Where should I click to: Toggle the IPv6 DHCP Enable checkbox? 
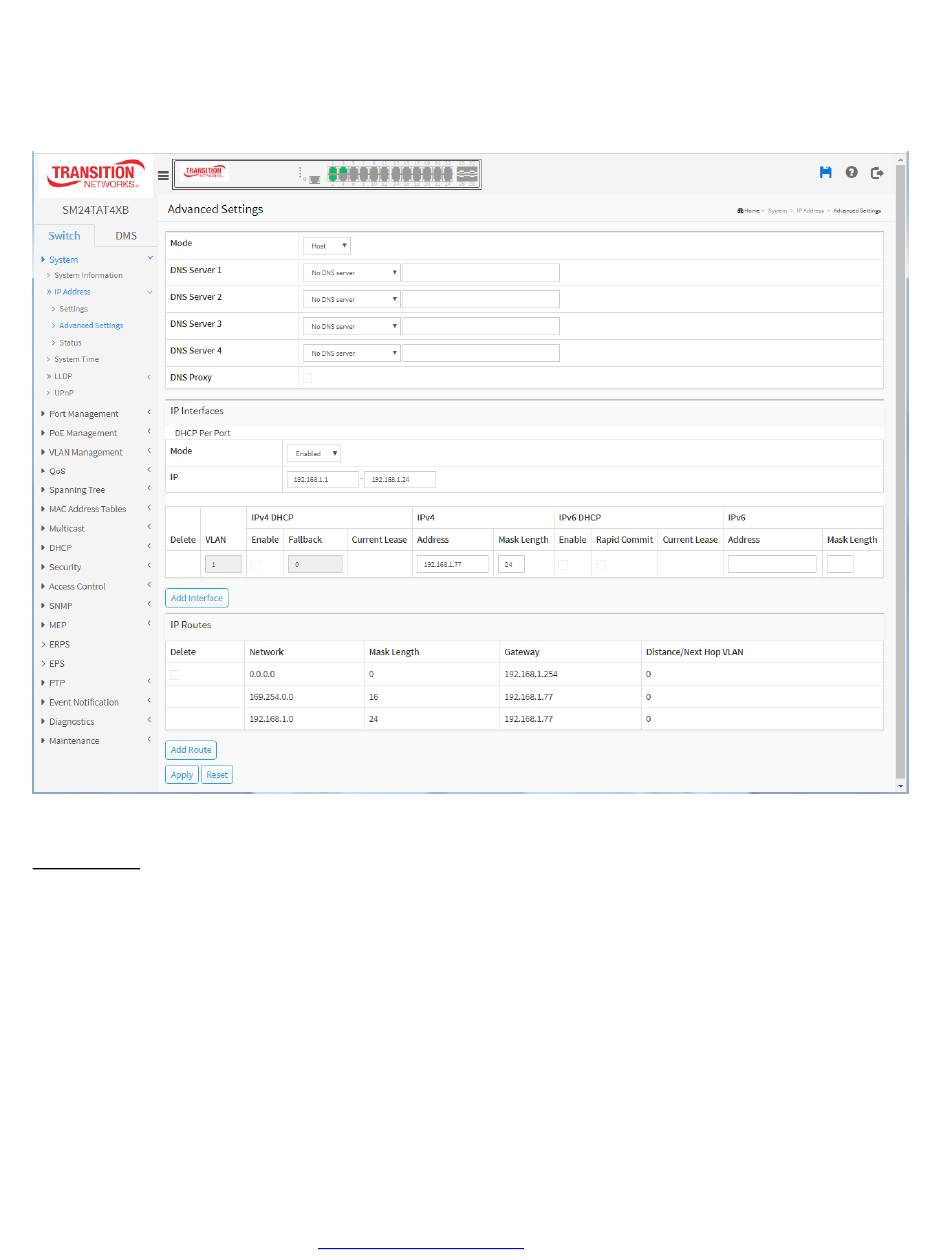[x=565, y=565]
